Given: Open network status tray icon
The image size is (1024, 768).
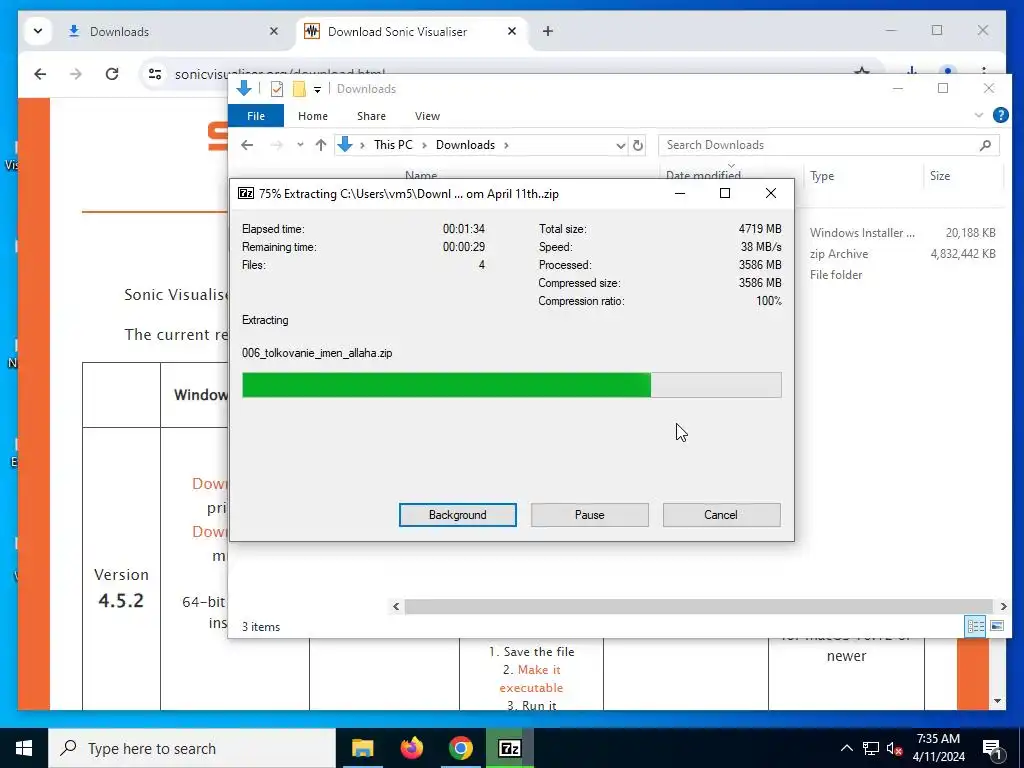Looking at the screenshot, I should (871, 748).
